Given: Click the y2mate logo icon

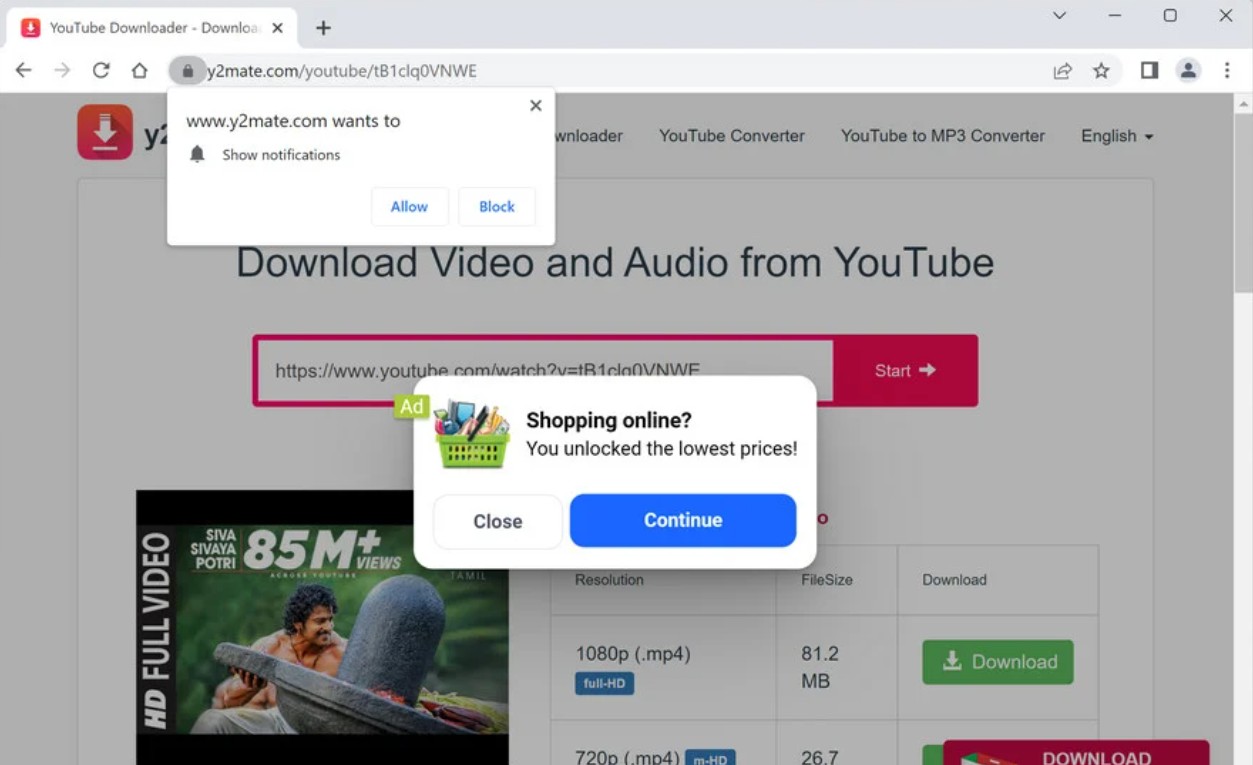Looking at the screenshot, I should (x=105, y=132).
